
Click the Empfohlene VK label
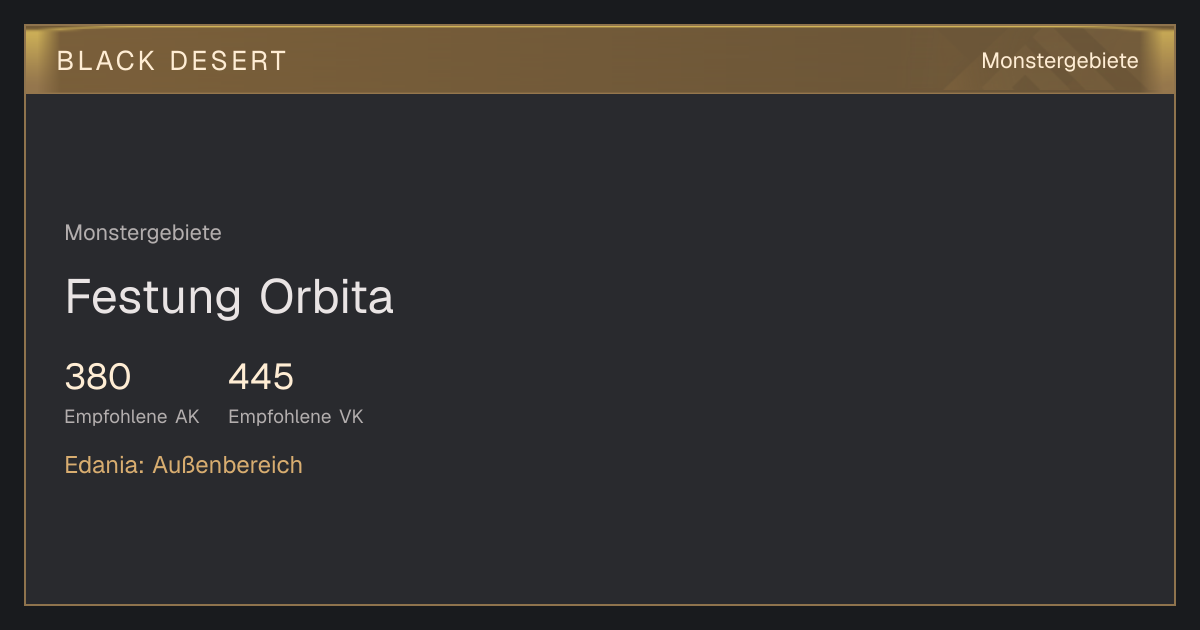pyautogui.click(x=296, y=417)
